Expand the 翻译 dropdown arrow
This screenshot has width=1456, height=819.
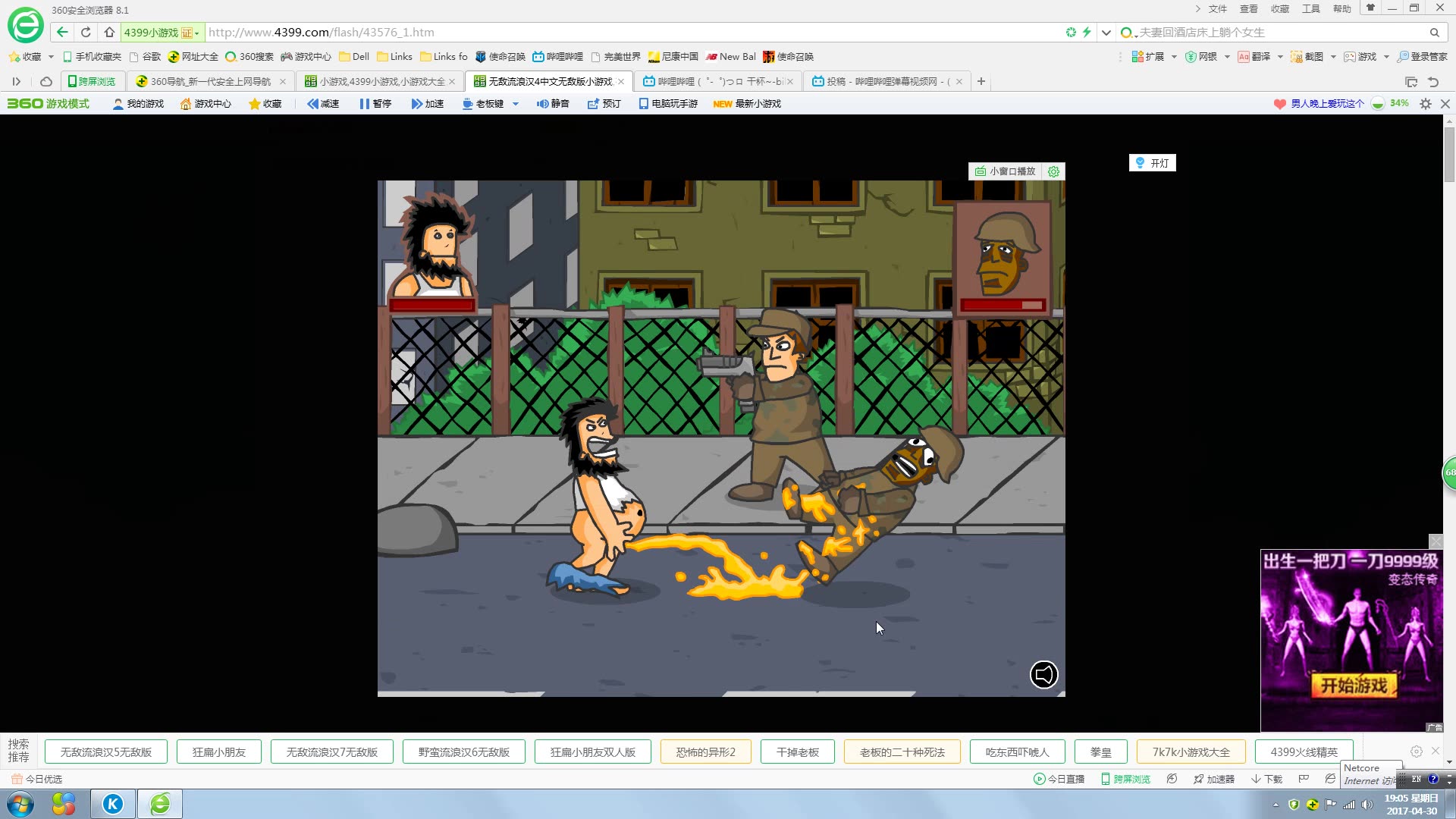click(1280, 57)
